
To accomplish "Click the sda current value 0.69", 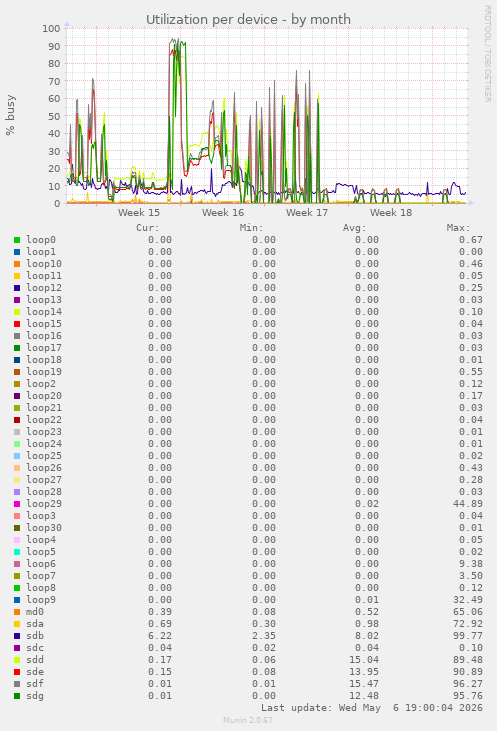I will tap(160, 624).
